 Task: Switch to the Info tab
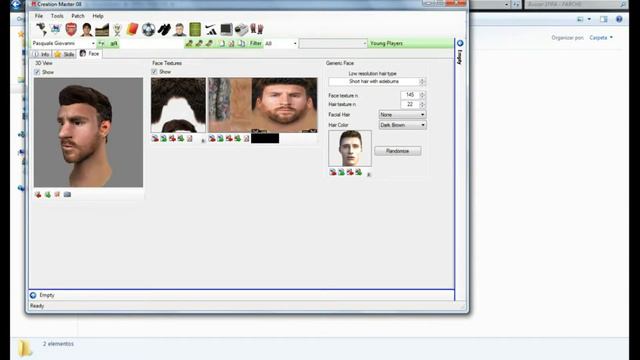tap(41, 54)
